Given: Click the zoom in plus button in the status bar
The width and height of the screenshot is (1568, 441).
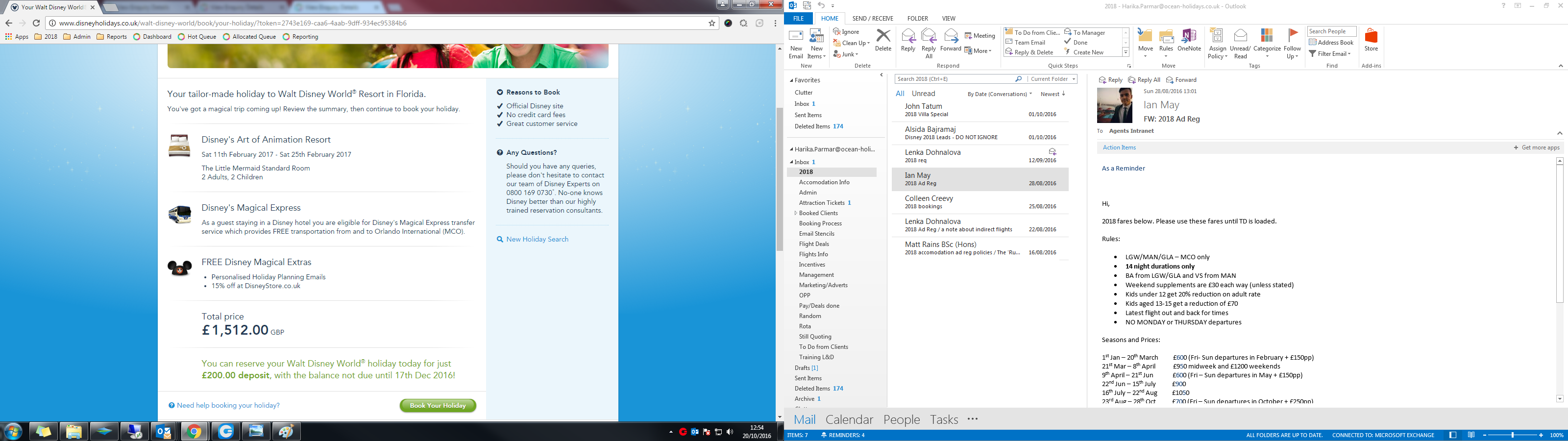Looking at the screenshot, I should [1542, 436].
